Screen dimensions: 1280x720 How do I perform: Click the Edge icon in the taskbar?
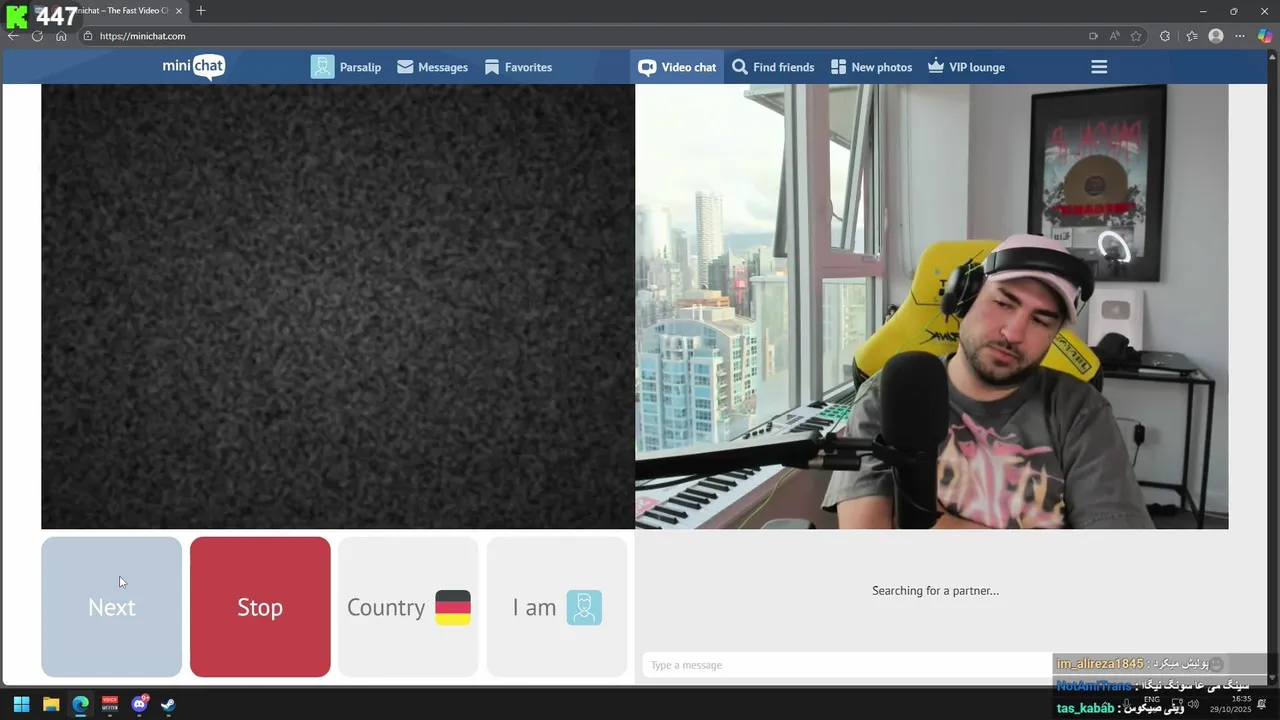tap(81, 704)
